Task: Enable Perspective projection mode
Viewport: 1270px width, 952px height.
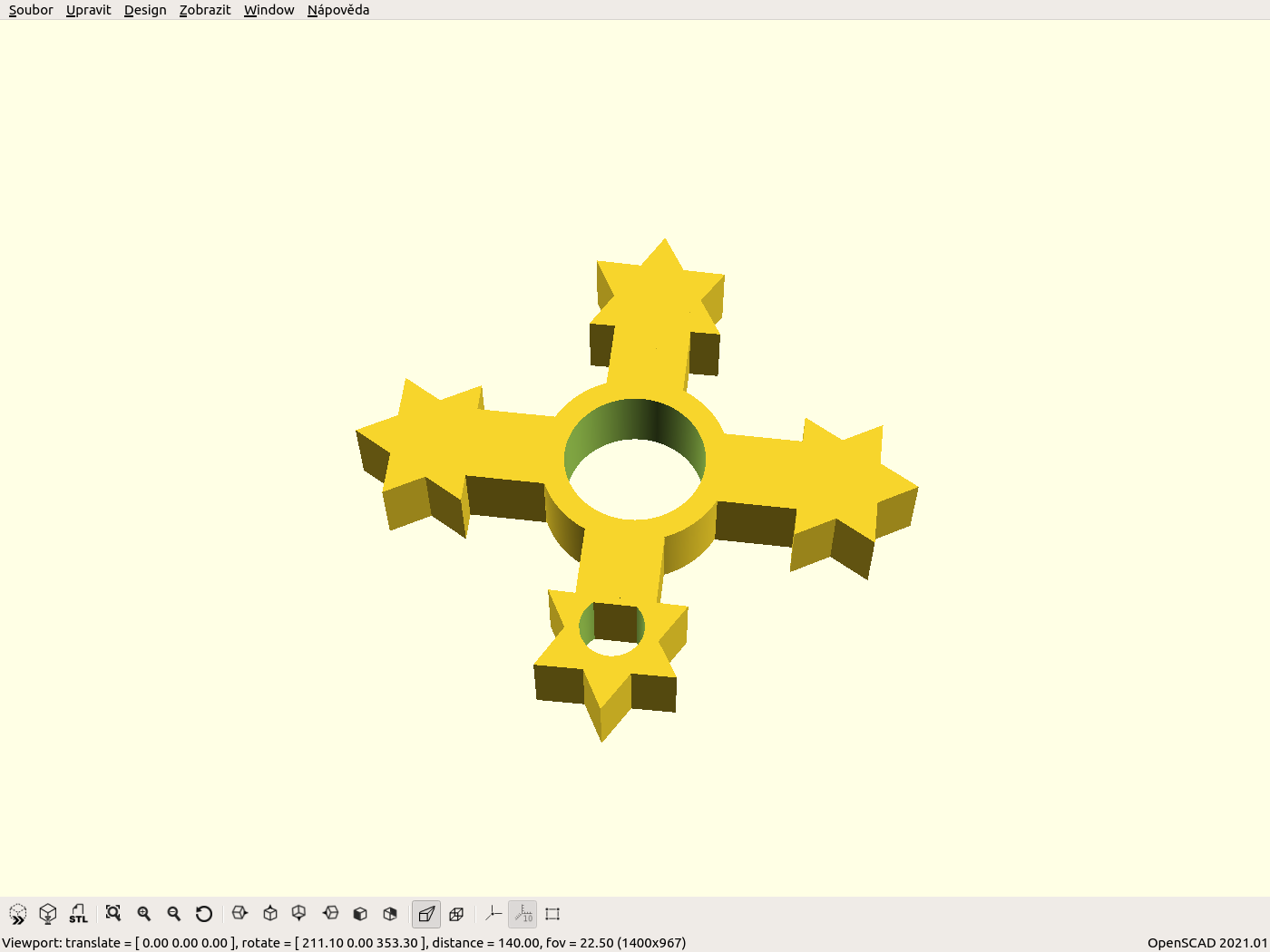Action: pos(426,914)
